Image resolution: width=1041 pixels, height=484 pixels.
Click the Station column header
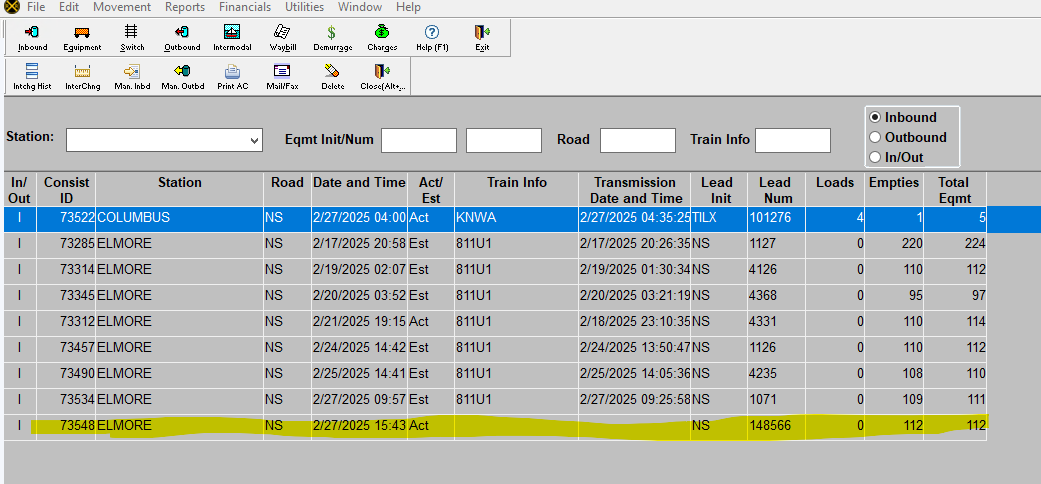[180, 190]
